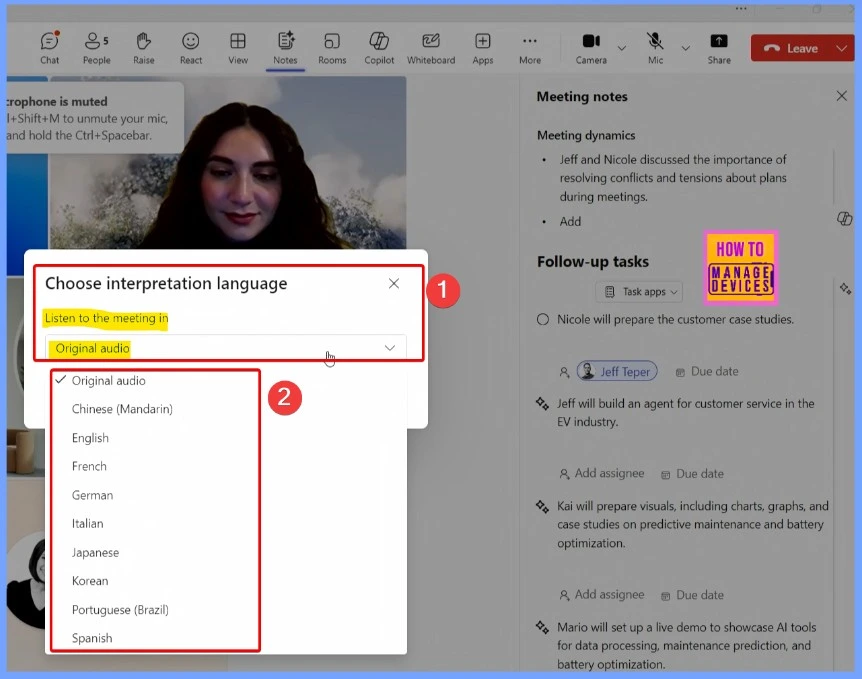
Task: Click Copilot icon beside Meeting dynamics notes
Action: 844,218
